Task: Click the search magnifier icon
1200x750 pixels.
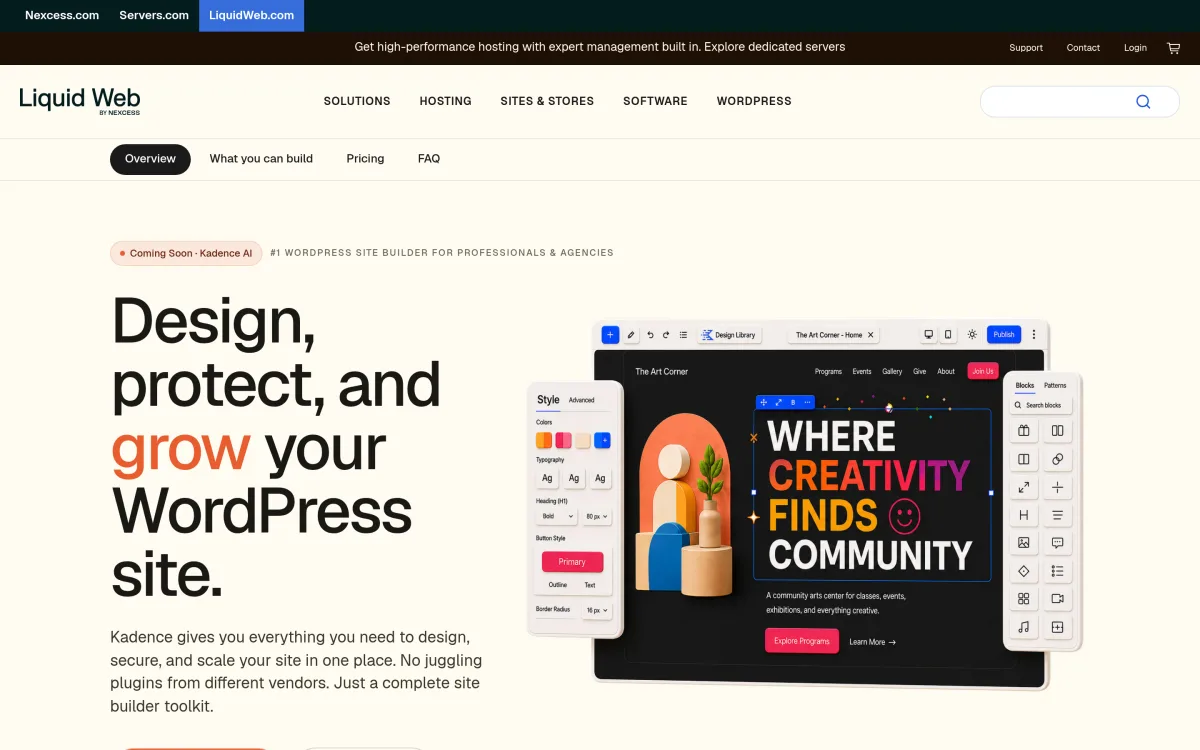Action: (1143, 102)
